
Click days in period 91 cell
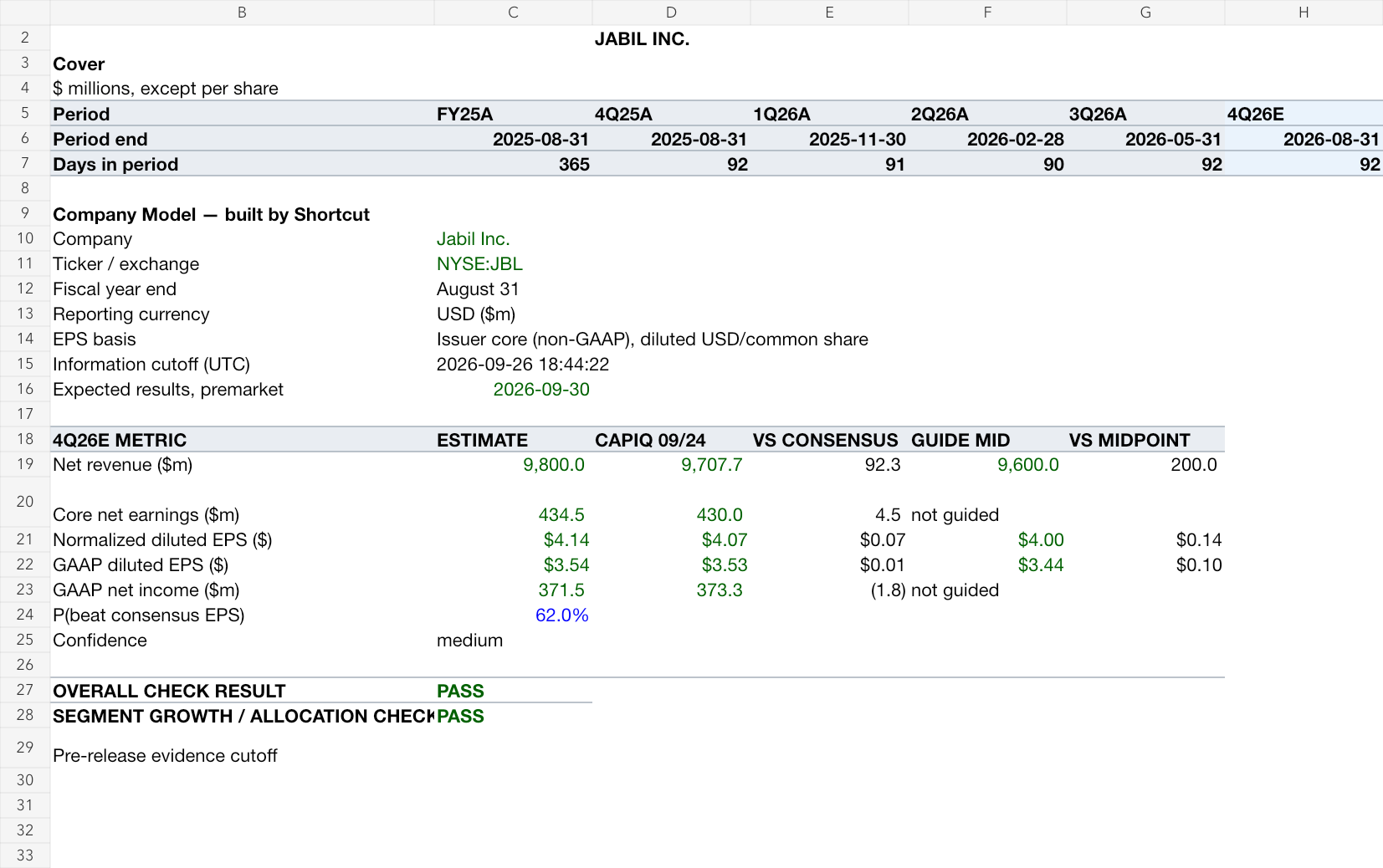829,164
